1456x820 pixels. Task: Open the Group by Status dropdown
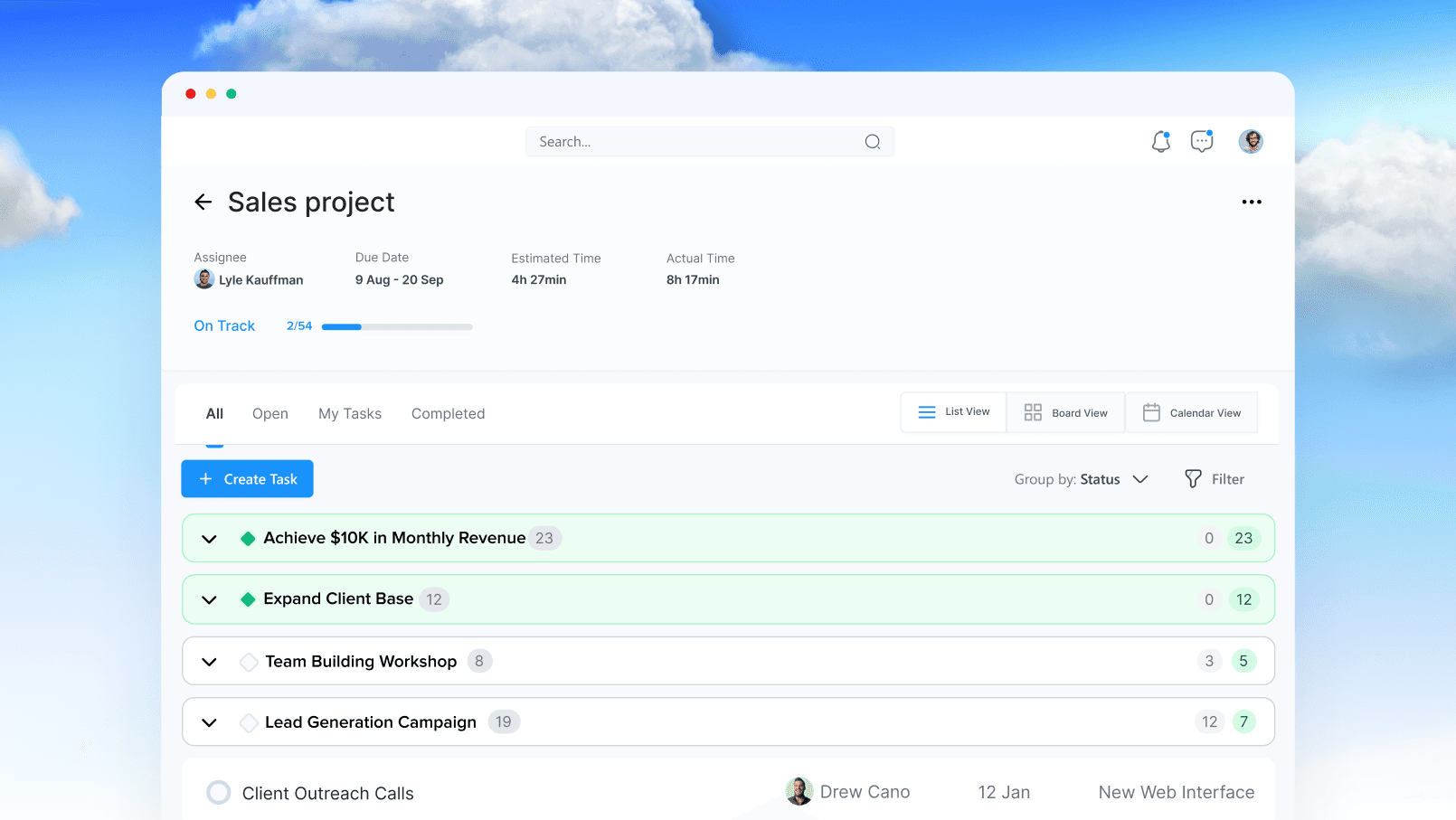1081,479
